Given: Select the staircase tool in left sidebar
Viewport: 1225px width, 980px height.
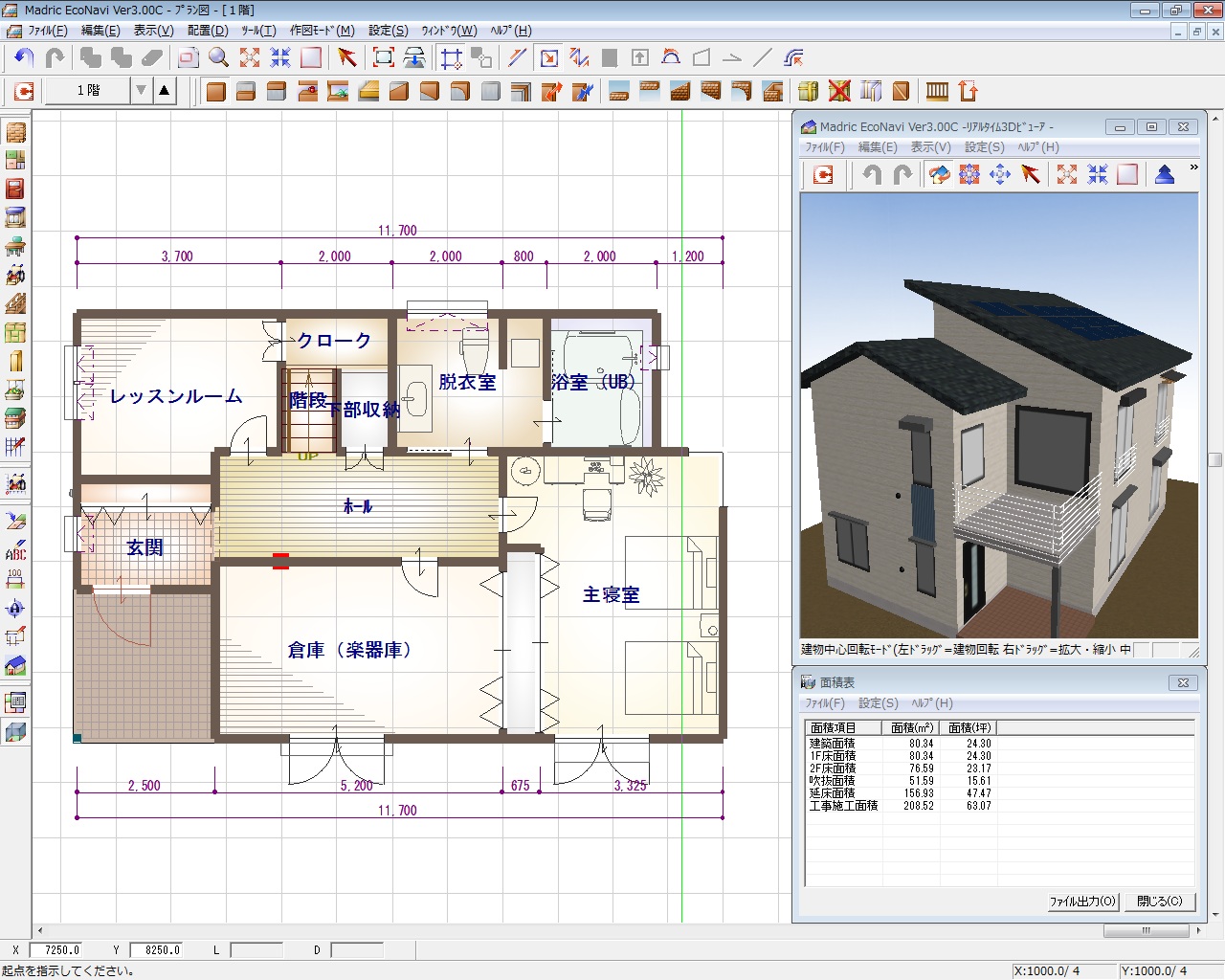Looking at the screenshot, I should (x=15, y=304).
